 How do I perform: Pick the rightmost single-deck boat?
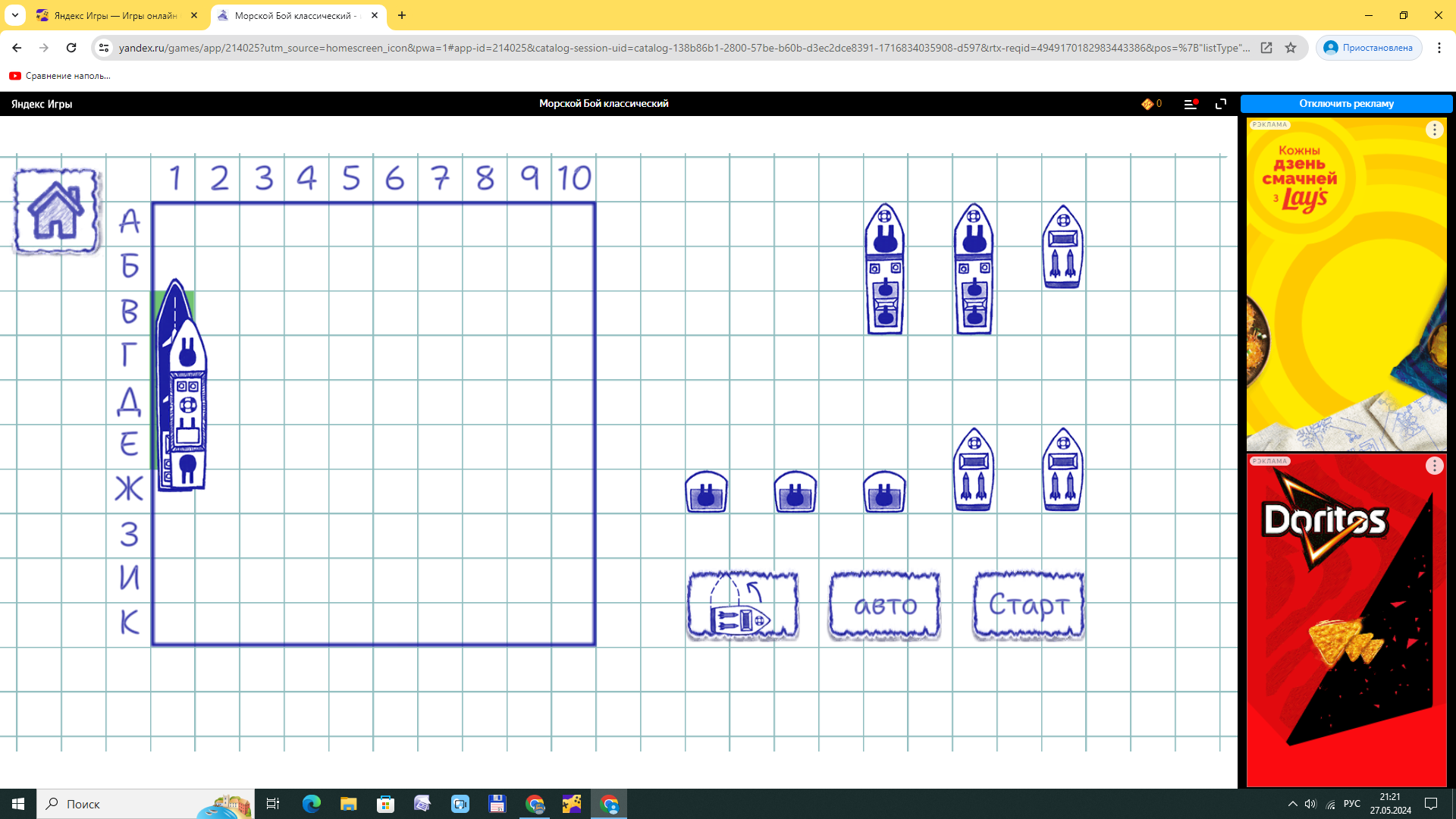click(x=884, y=492)
